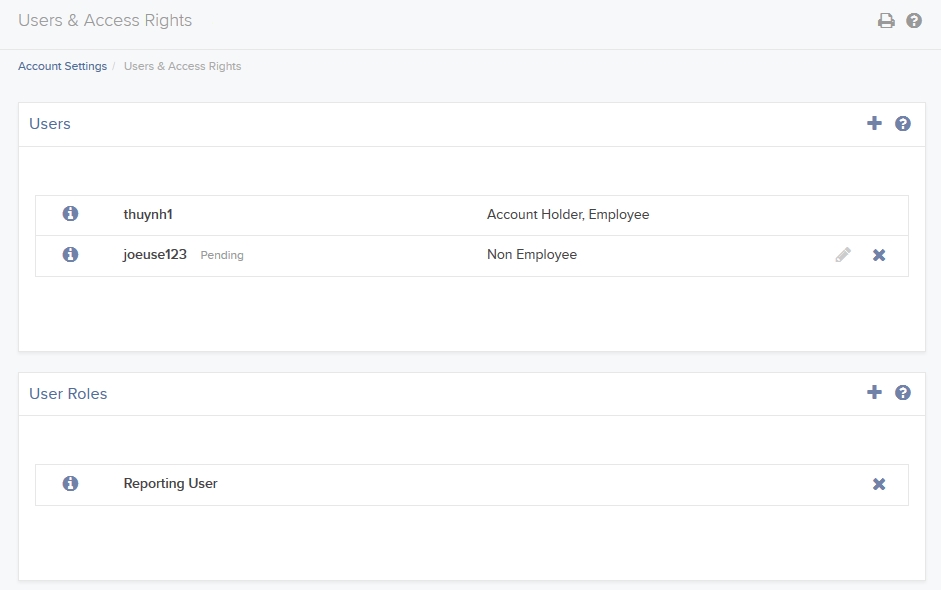Image resolution: width=941 pixels, height=590 pixels.
Task: View info icon for thuynh1
Action: (70, 214)
